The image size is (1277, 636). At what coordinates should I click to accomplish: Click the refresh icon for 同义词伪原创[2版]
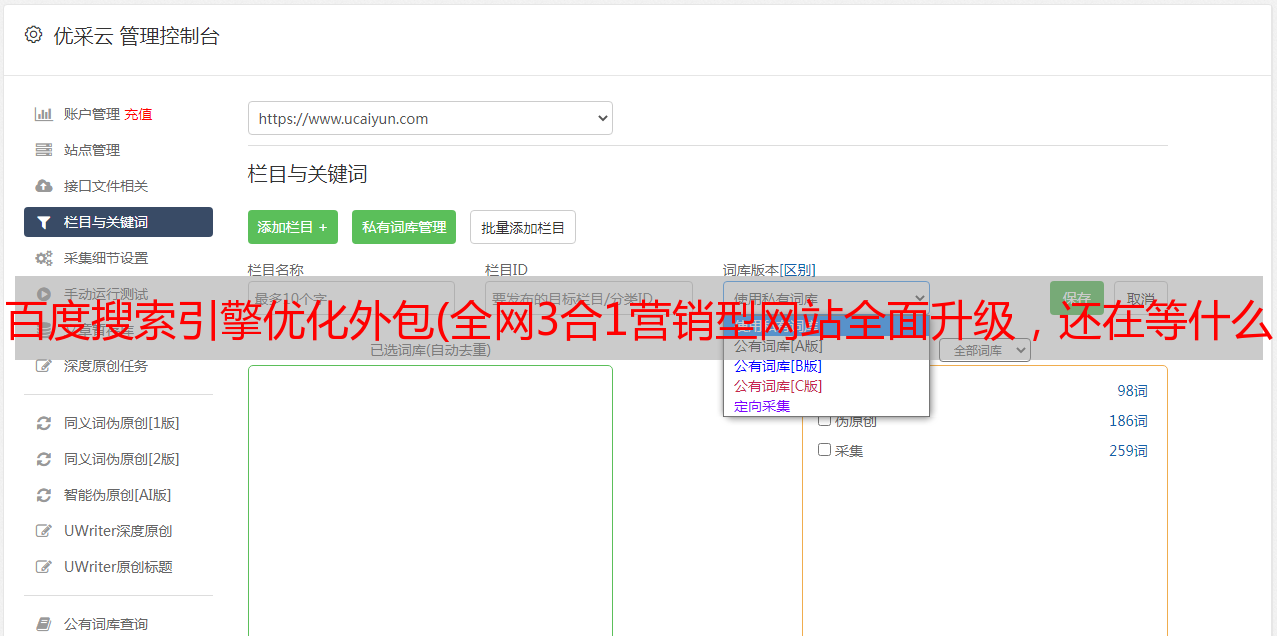point(44,459)
